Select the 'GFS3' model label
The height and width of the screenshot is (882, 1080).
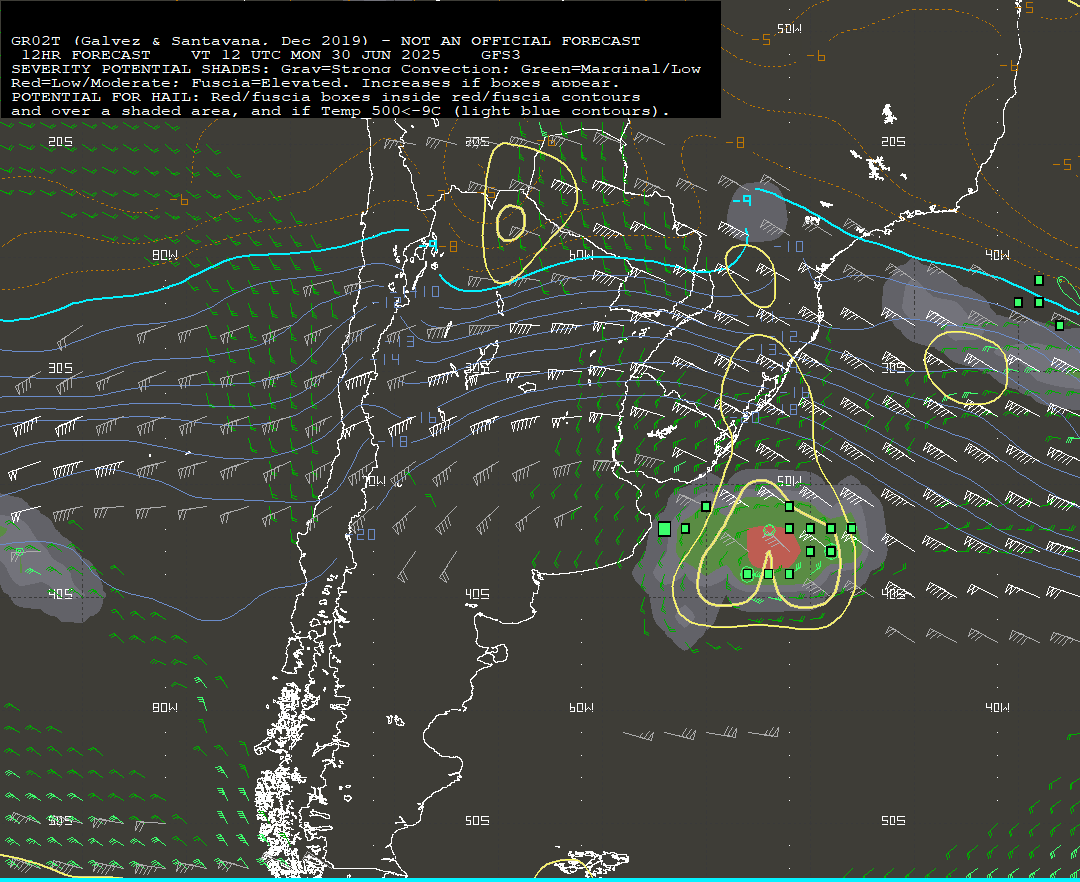click(501, 55)
